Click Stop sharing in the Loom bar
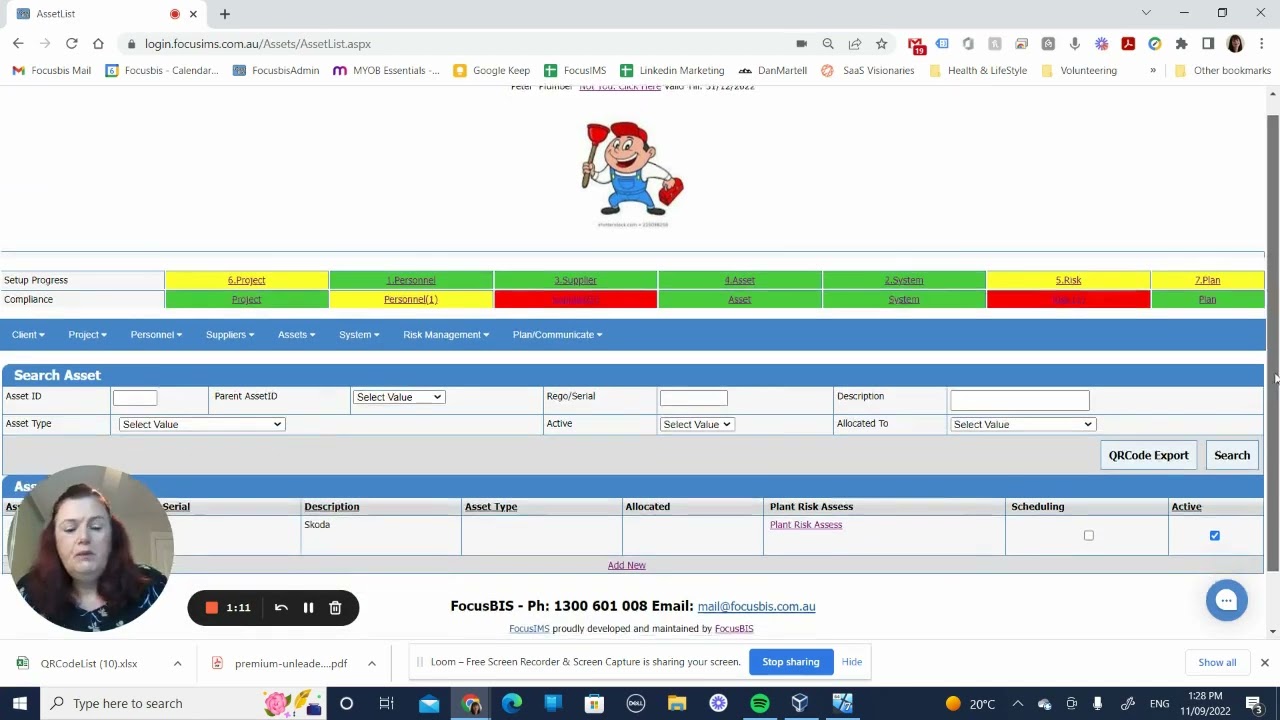Screen dimensions: 1280x720 tap(791, 662)
